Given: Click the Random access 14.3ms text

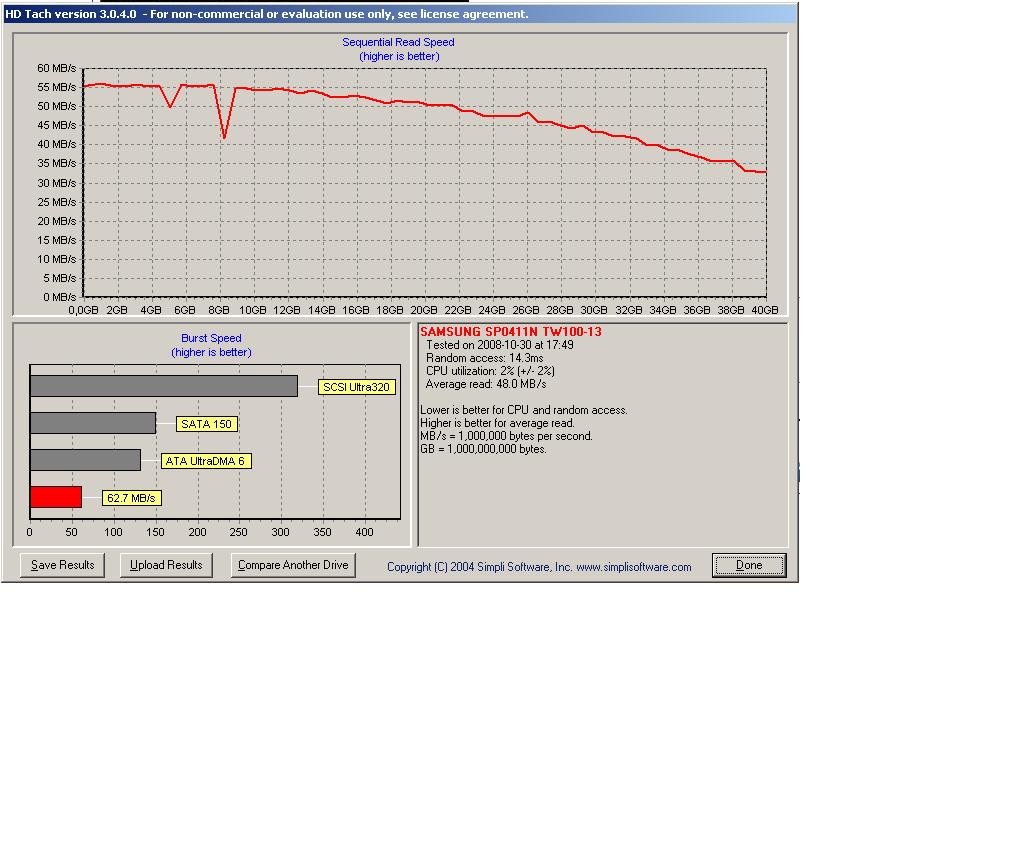Looking at the screenshot, I should point(484,358).
